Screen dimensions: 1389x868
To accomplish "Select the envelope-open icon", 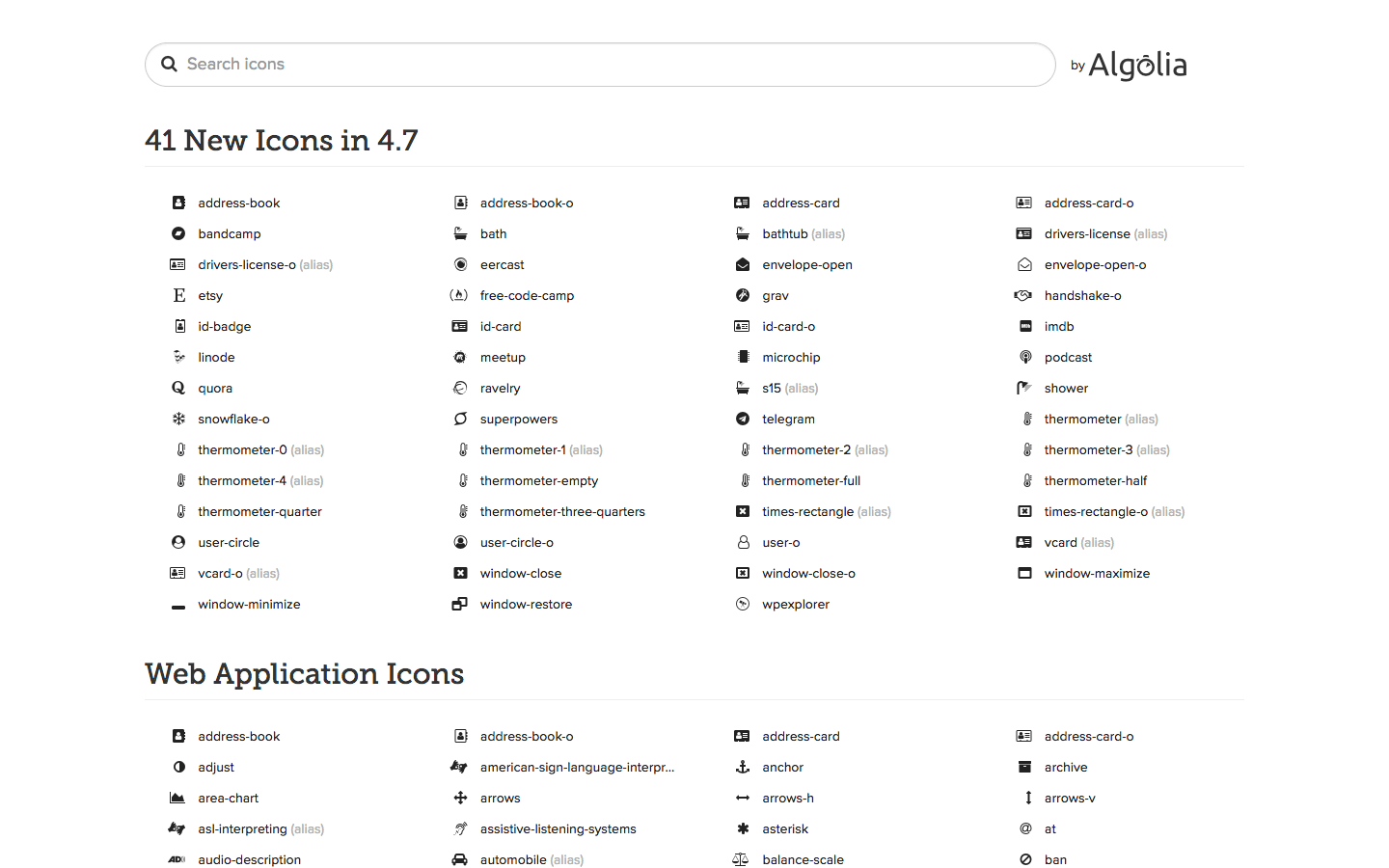I will click(807, 264).
